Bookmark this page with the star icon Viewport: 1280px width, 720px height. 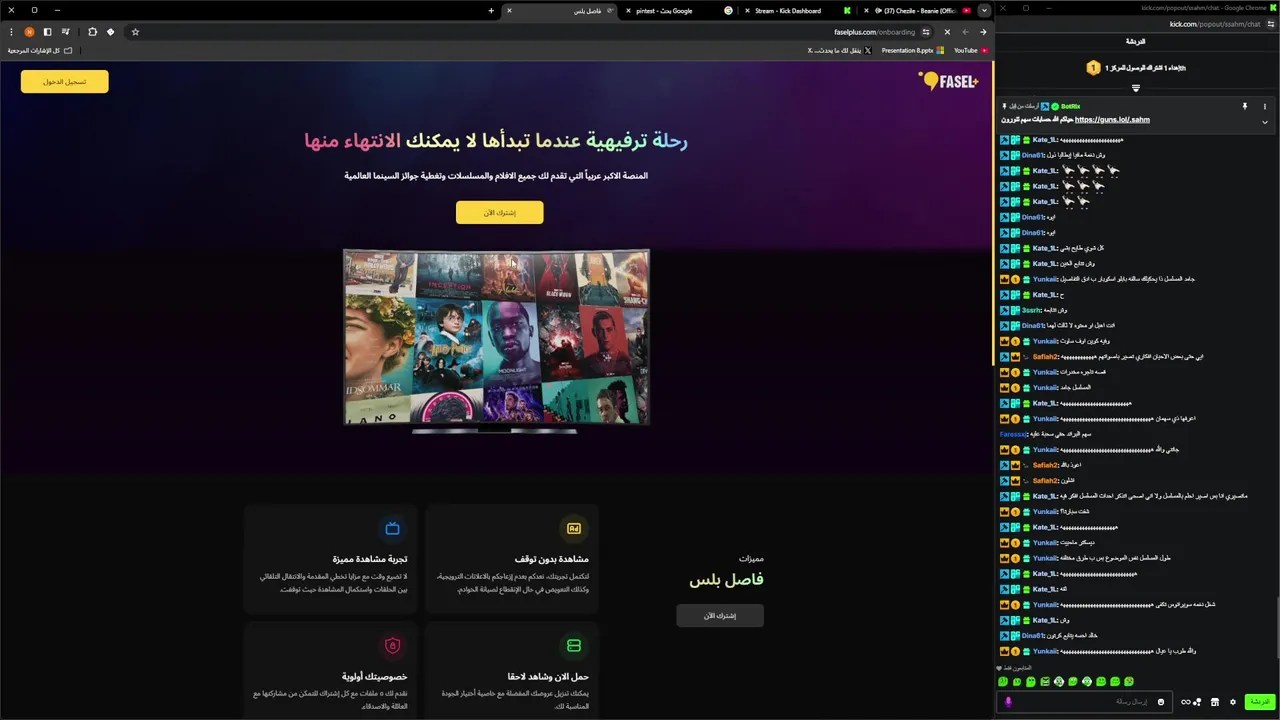136,32
